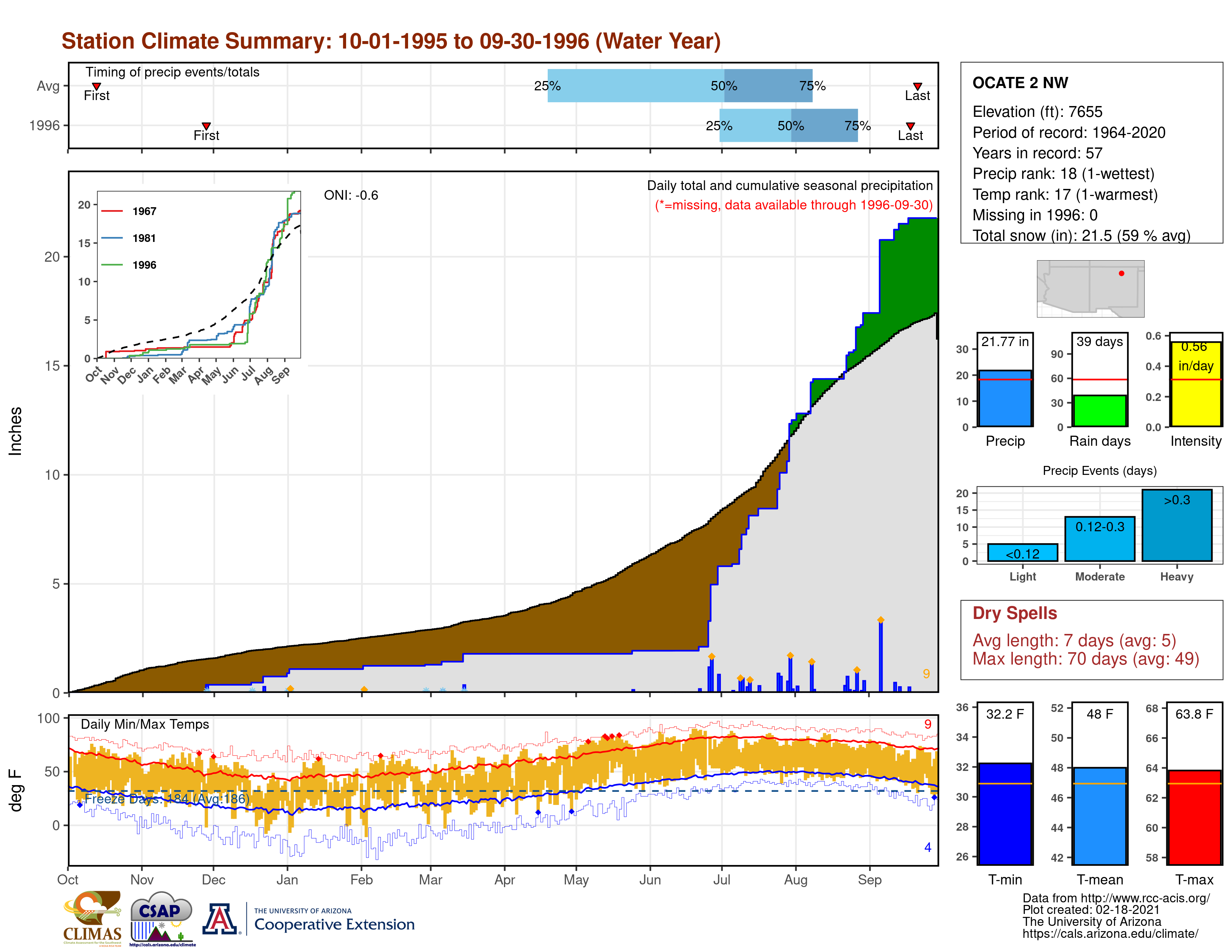Click 'Temp rank: 17 (1-warmest)' text
Screen dimensions: 1232x952
point(1065,195)
